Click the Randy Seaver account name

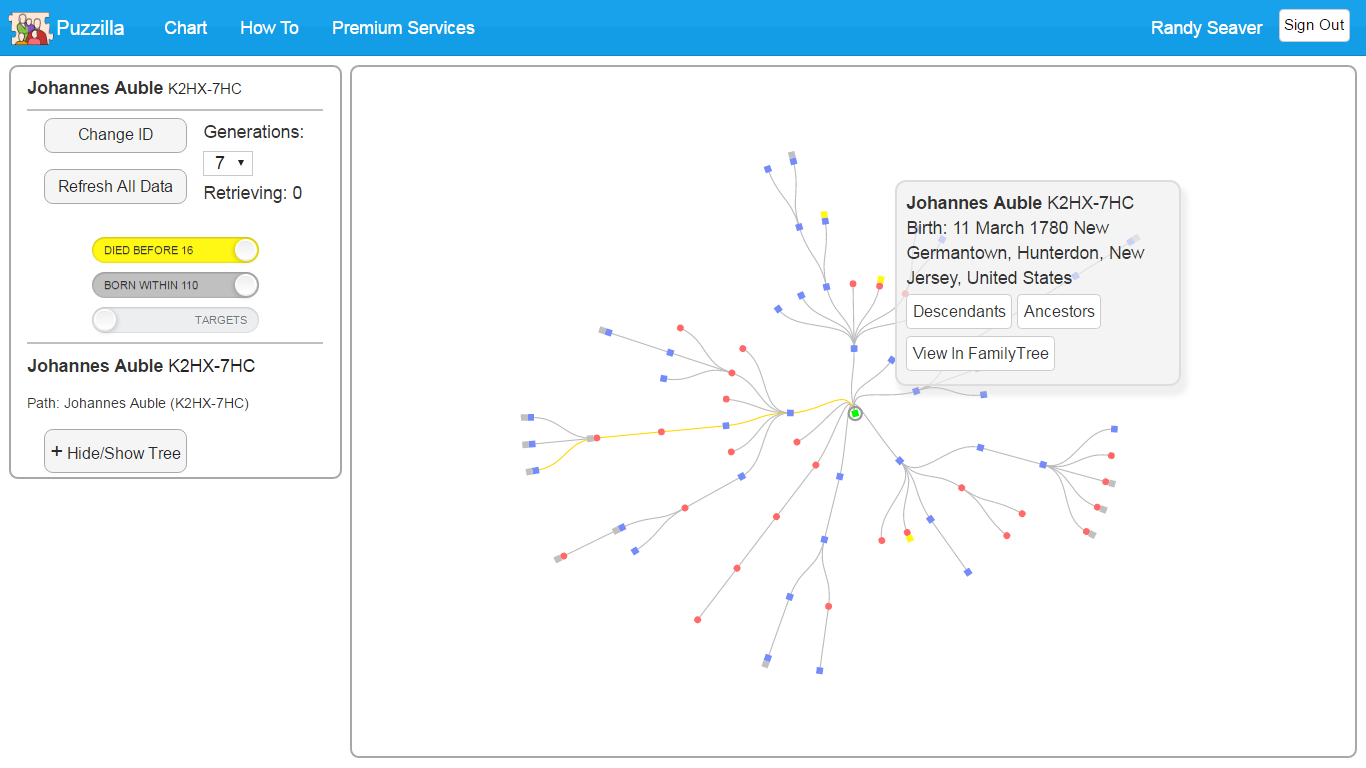click(x=1206, y=28)
